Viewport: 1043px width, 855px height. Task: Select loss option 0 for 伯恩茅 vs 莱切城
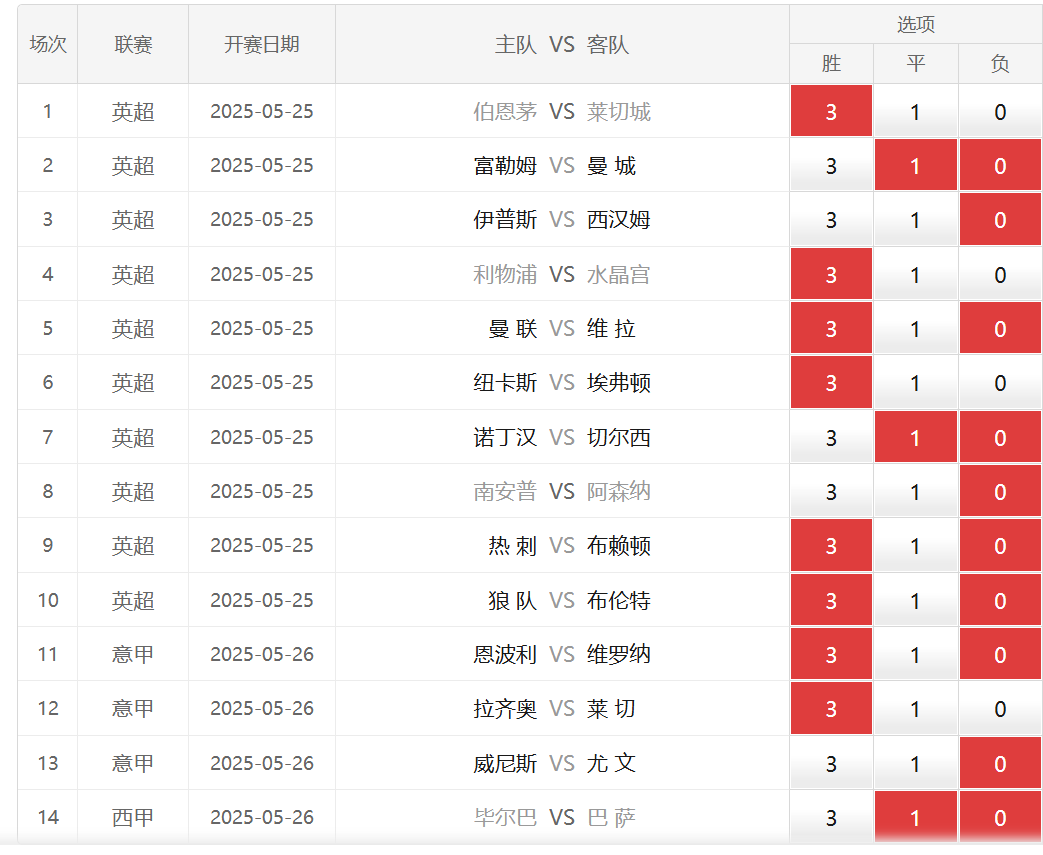click(x=1000, y=111)
